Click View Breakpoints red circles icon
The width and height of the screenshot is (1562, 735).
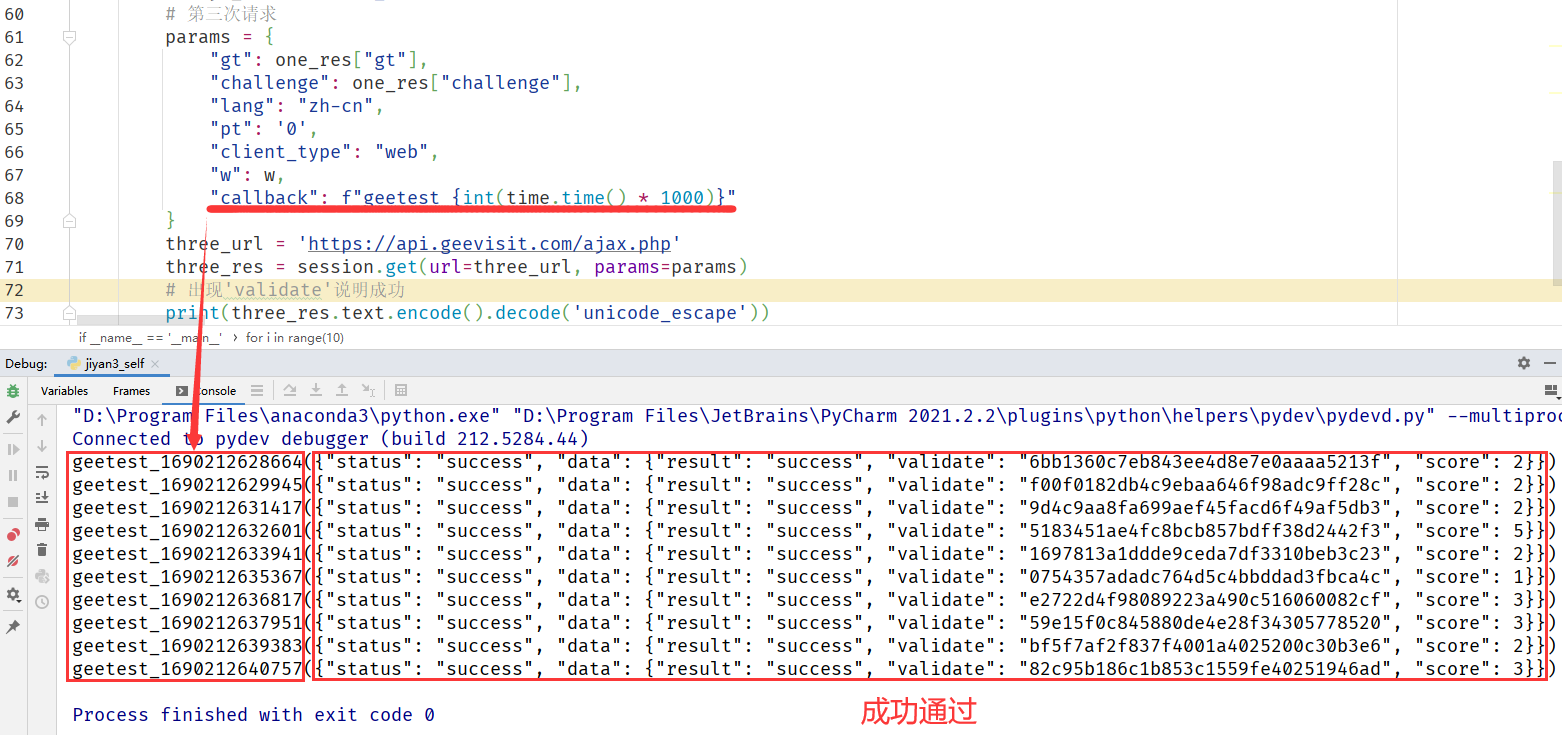(13, 534)
